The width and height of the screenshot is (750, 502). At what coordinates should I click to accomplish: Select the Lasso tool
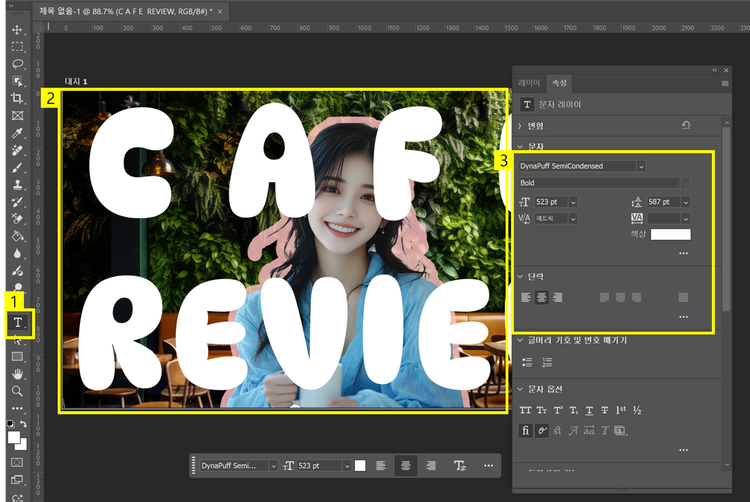click(17, 63)
